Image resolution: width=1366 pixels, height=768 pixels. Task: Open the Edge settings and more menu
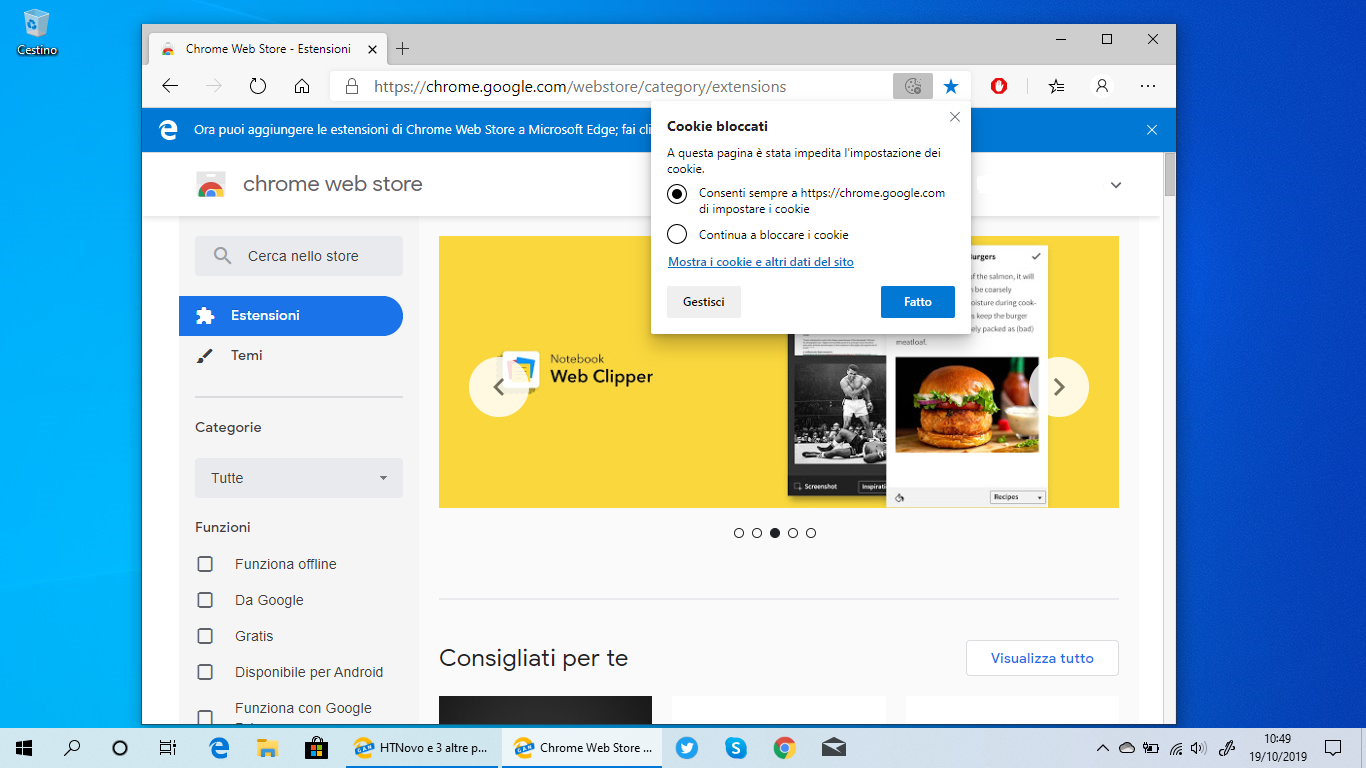click(x=1148, y=86)
